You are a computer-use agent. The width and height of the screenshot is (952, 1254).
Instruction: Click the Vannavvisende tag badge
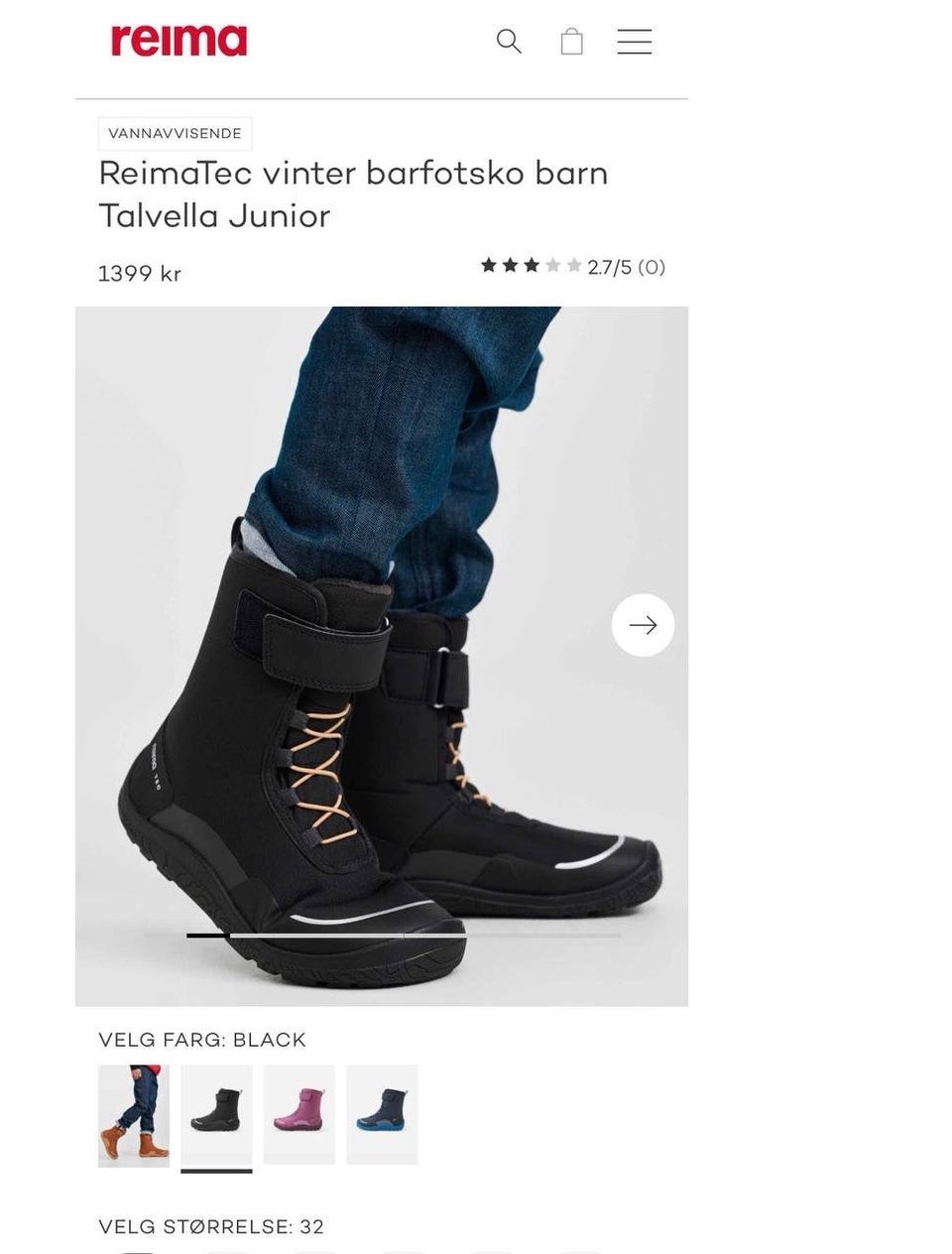click(x=176, y=134)
